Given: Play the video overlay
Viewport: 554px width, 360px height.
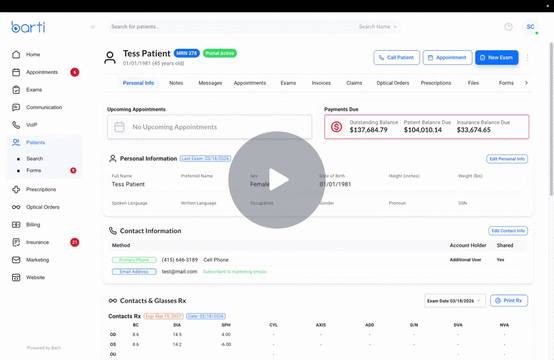Looking at the screenshot, I should (x=277, y=180).
